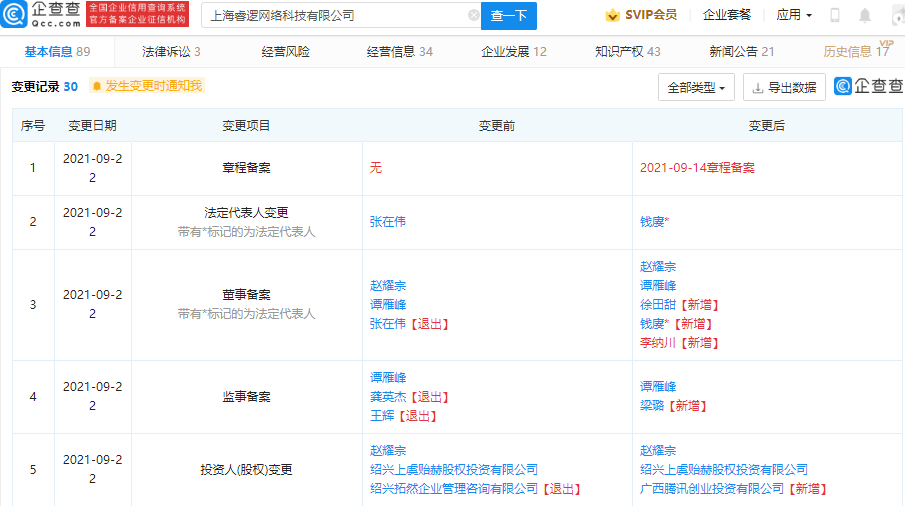Click the 变更后 column header
This screenshot has width=905, height=506.
tap(766, 126)
